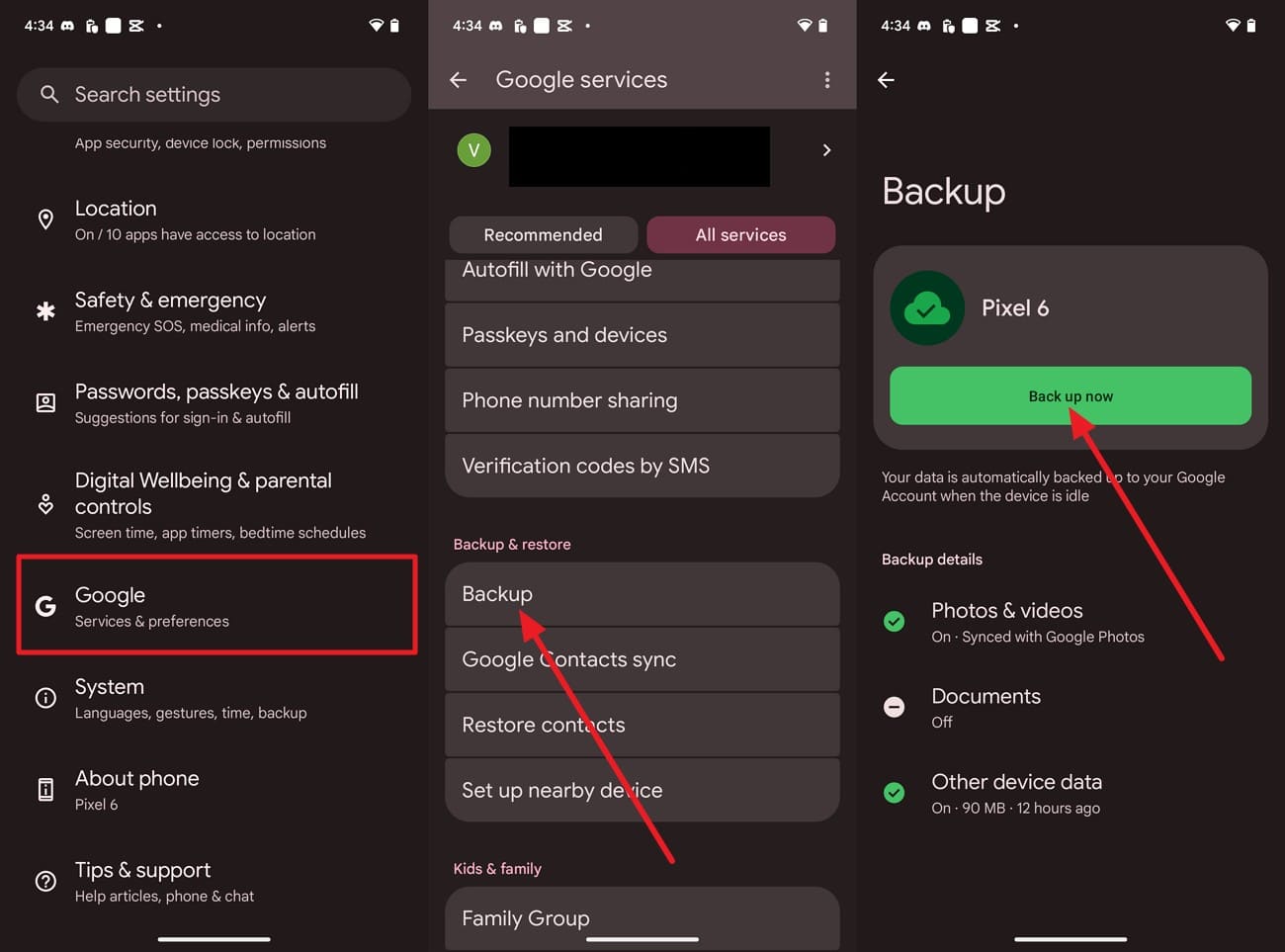1285x952 pixels.
Task: Open Phone number sharing
Action: (642, 400)
